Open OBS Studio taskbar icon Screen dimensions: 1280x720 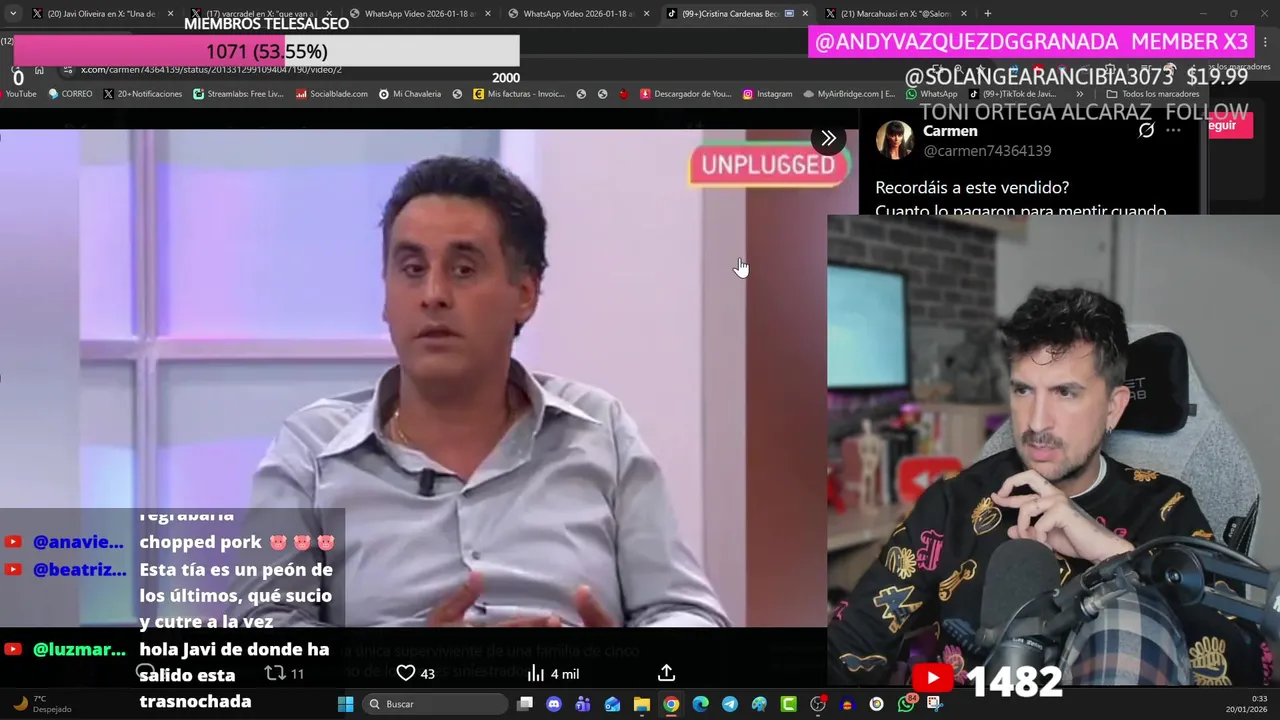coord(817,704)
